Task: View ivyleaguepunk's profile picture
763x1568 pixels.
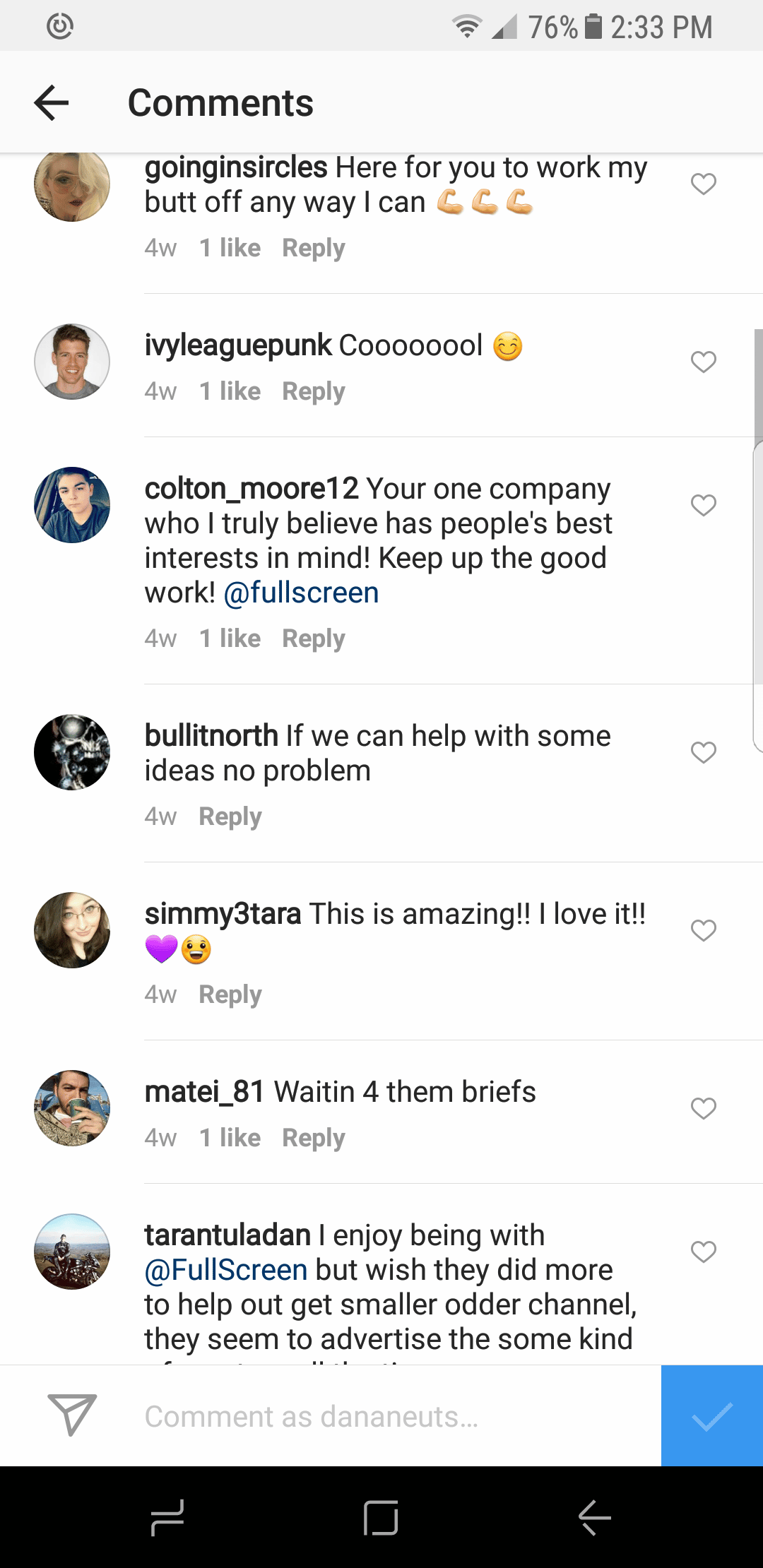Action: pos(72,362)
